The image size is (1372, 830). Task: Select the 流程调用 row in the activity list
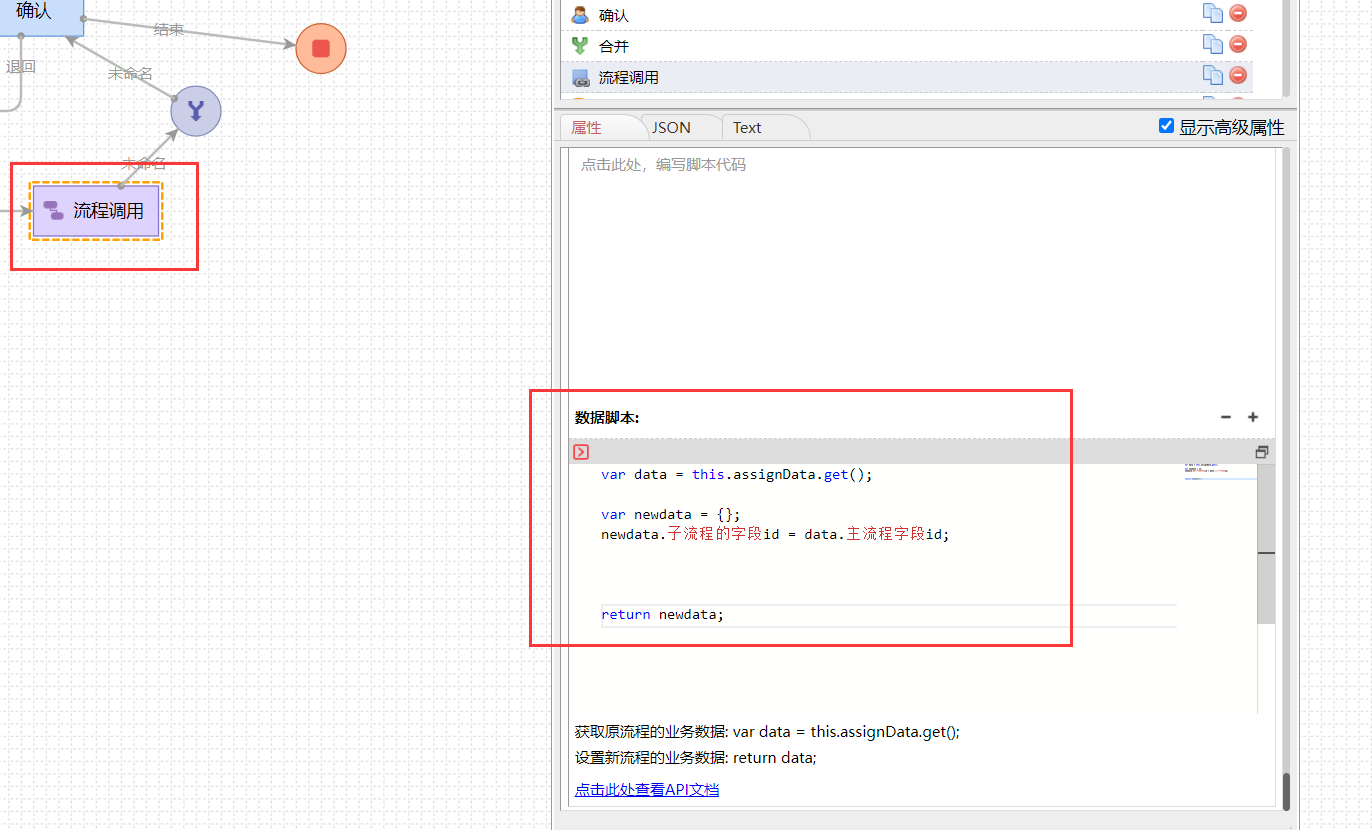pyautogui.click(x=906, y=77)
